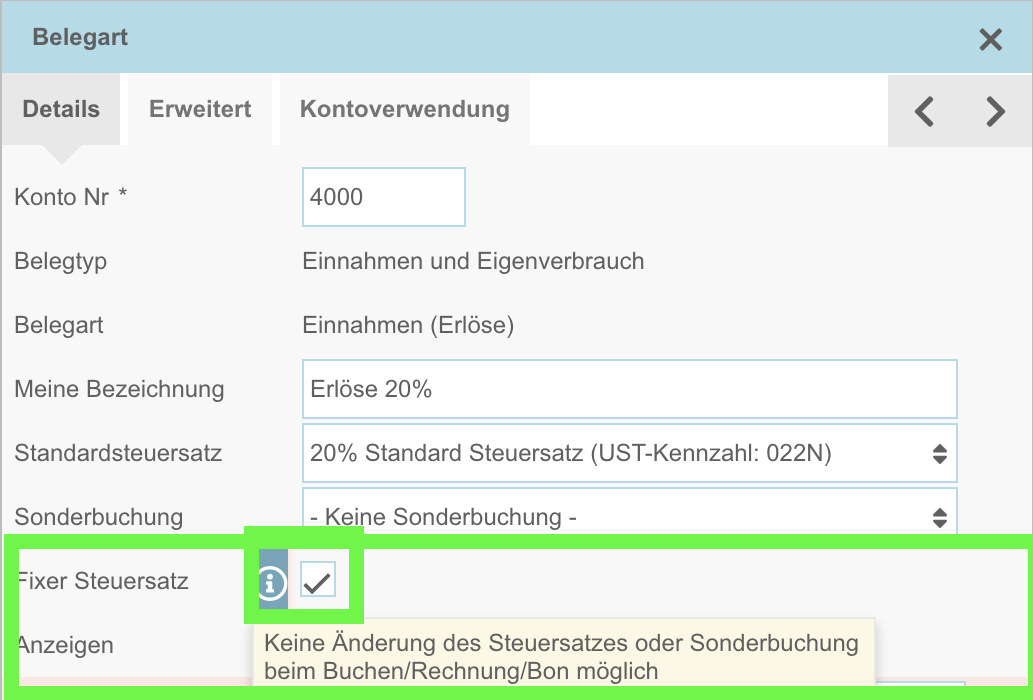
Task: Open the Keine Sonderbuchung dropdown
Action: pos(629,512)
